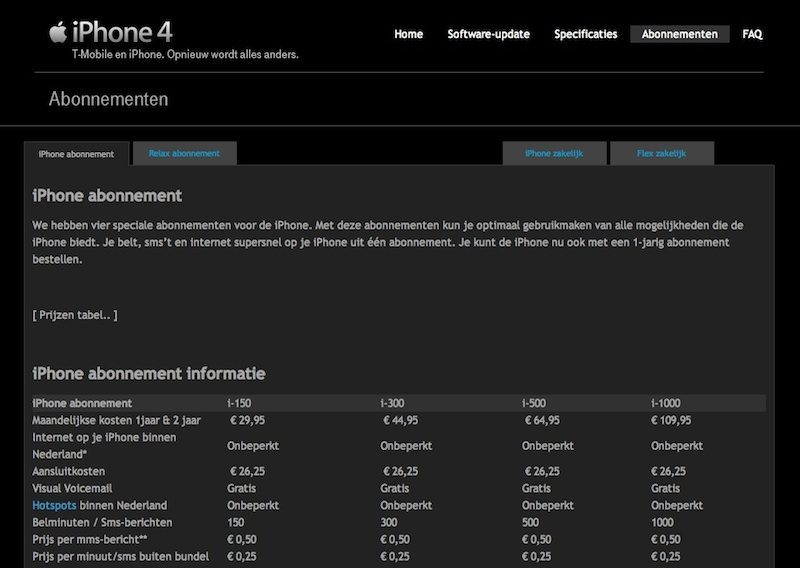Click the '€ 29,95' monthly cost cell
Image resolution: width=800 pixels, height=568 pixels.
(x=247, y=421)
